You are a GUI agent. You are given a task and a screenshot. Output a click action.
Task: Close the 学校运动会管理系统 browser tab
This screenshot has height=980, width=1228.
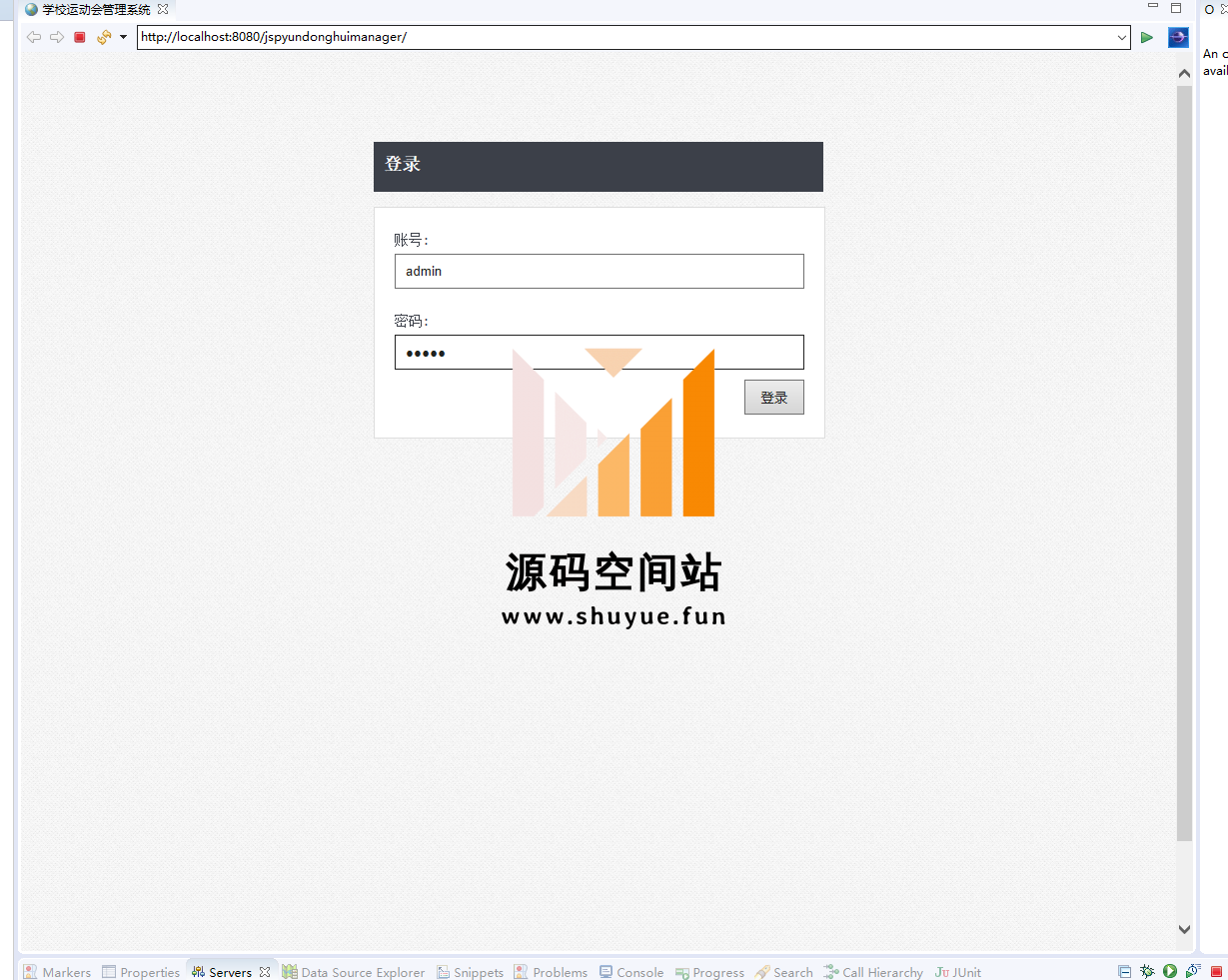pyautogui.click(x=163, y=9)
